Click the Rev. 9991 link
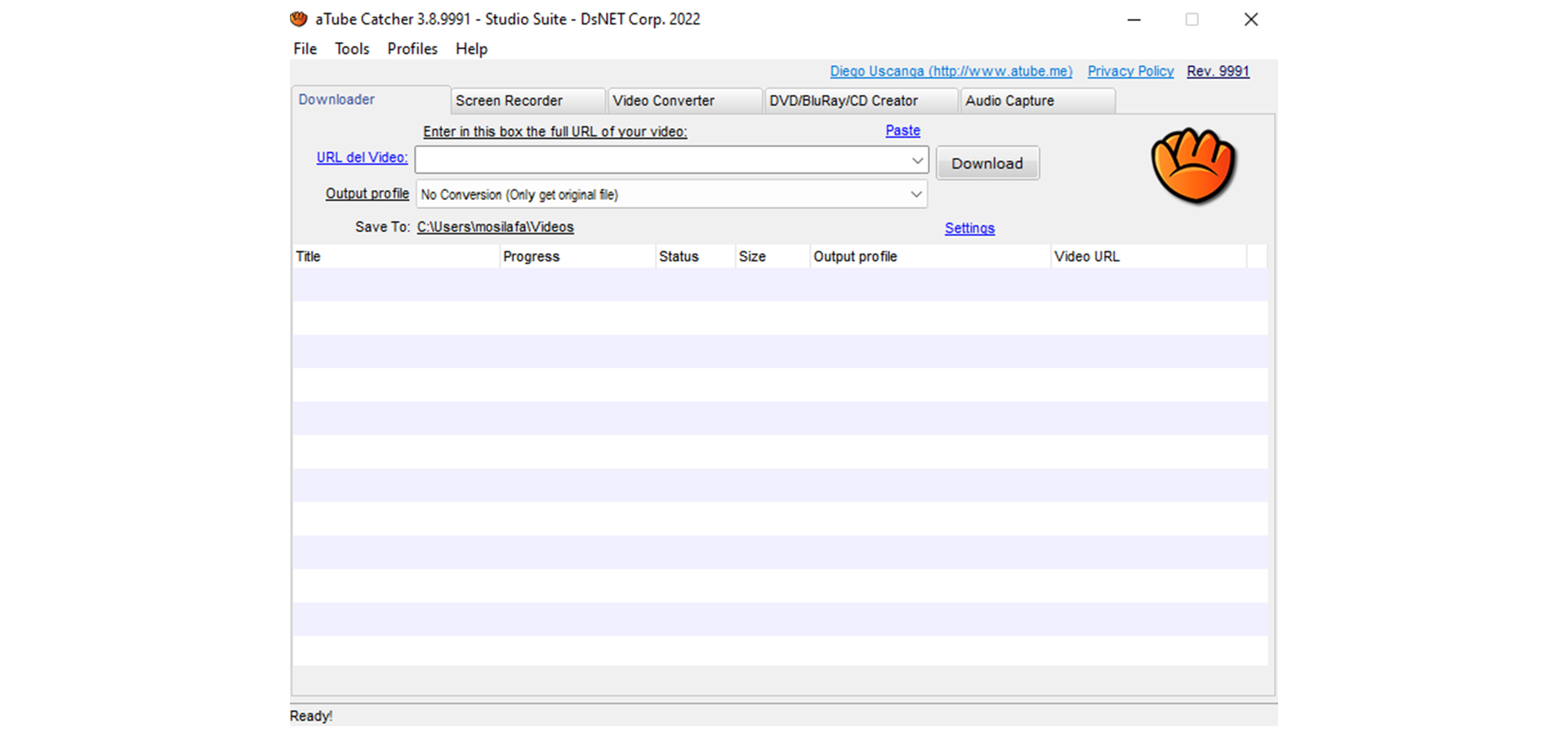This screenshot has height=735, width=1568. point(1218,72)
